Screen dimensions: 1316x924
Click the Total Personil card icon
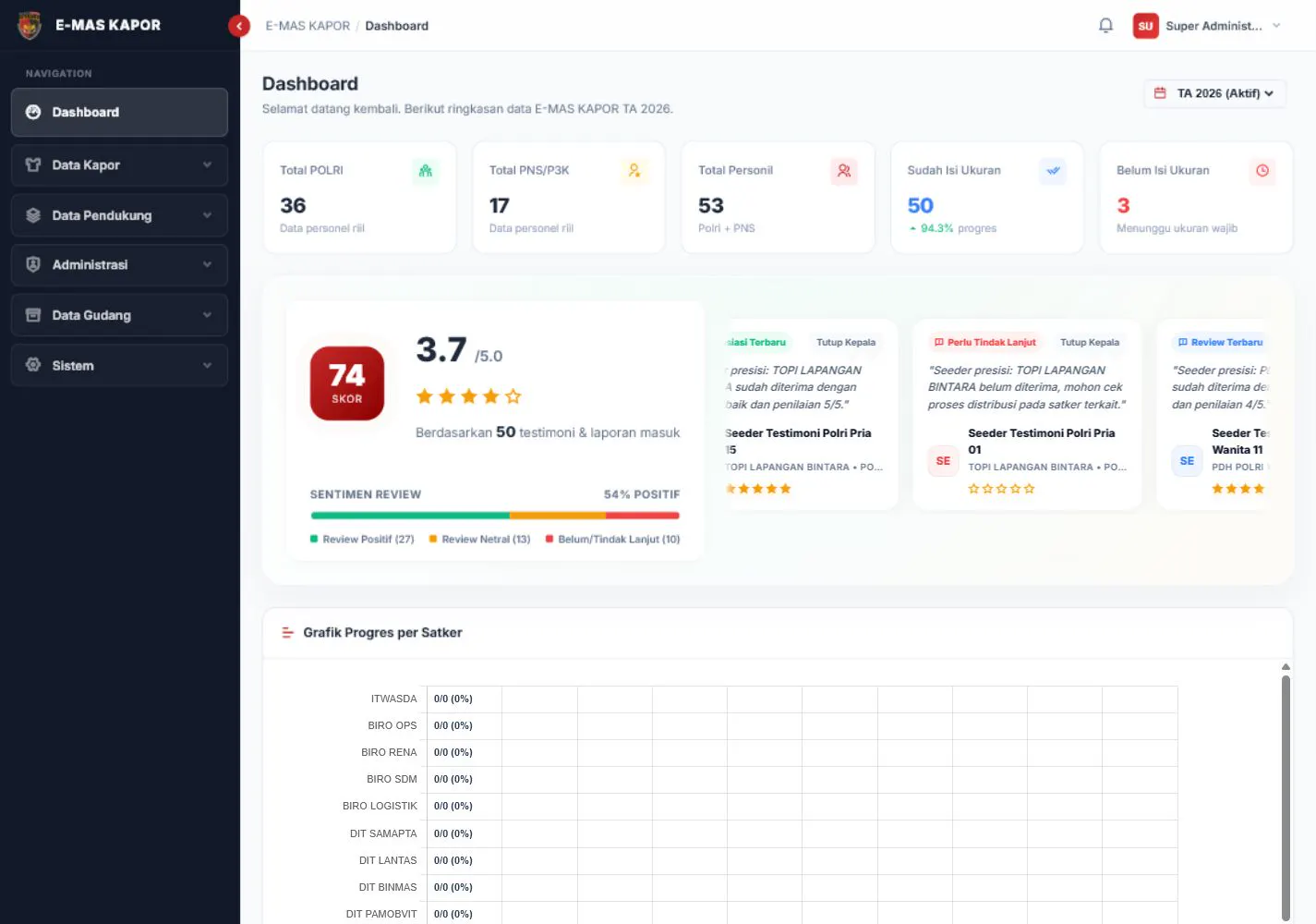tap(844, 171)
